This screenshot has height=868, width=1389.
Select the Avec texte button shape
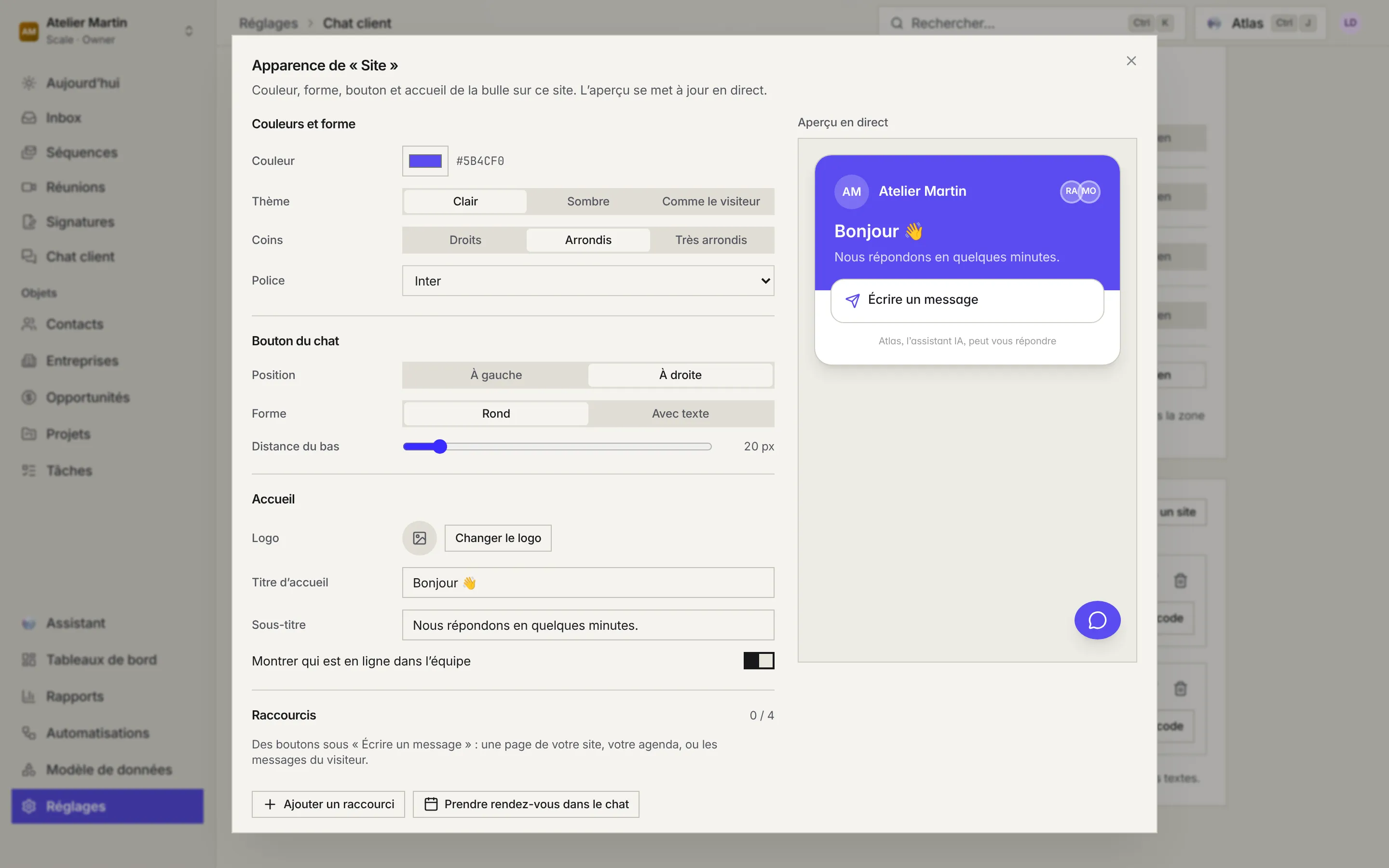(680, 413)
